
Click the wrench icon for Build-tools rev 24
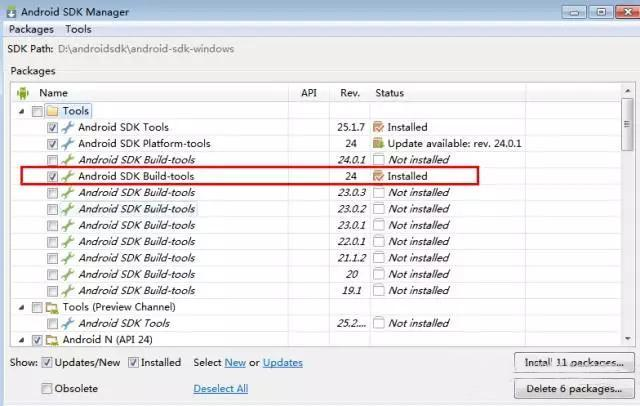[x=68, y=176]
